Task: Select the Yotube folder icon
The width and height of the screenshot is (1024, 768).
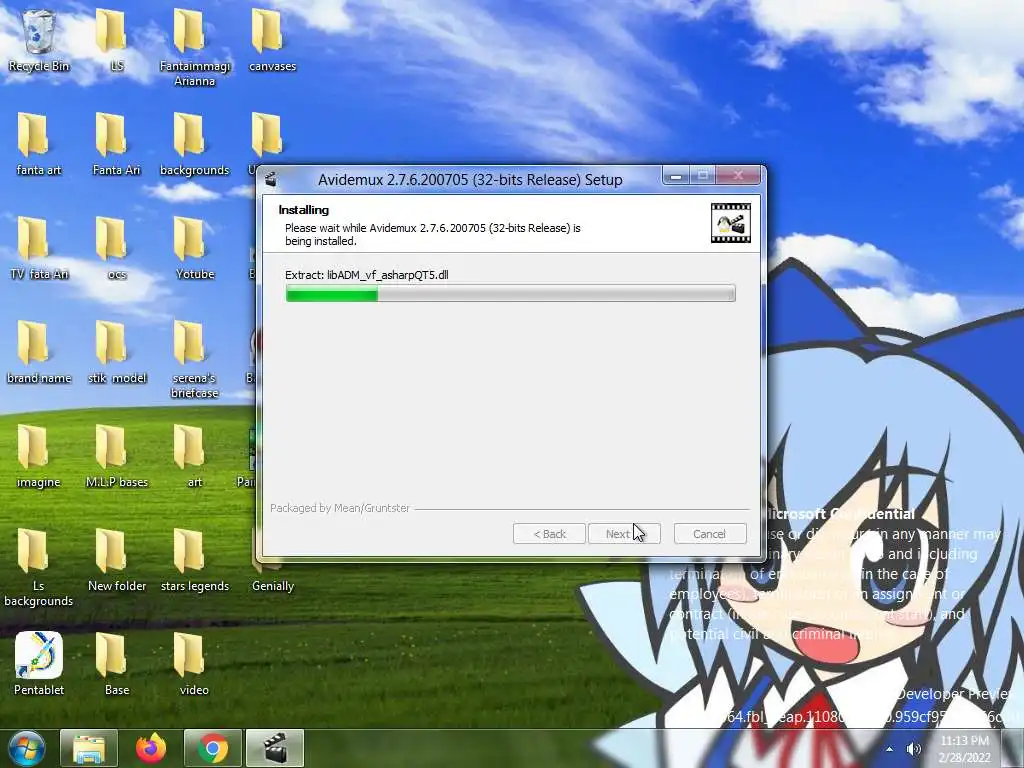Action: click(194, 248)
